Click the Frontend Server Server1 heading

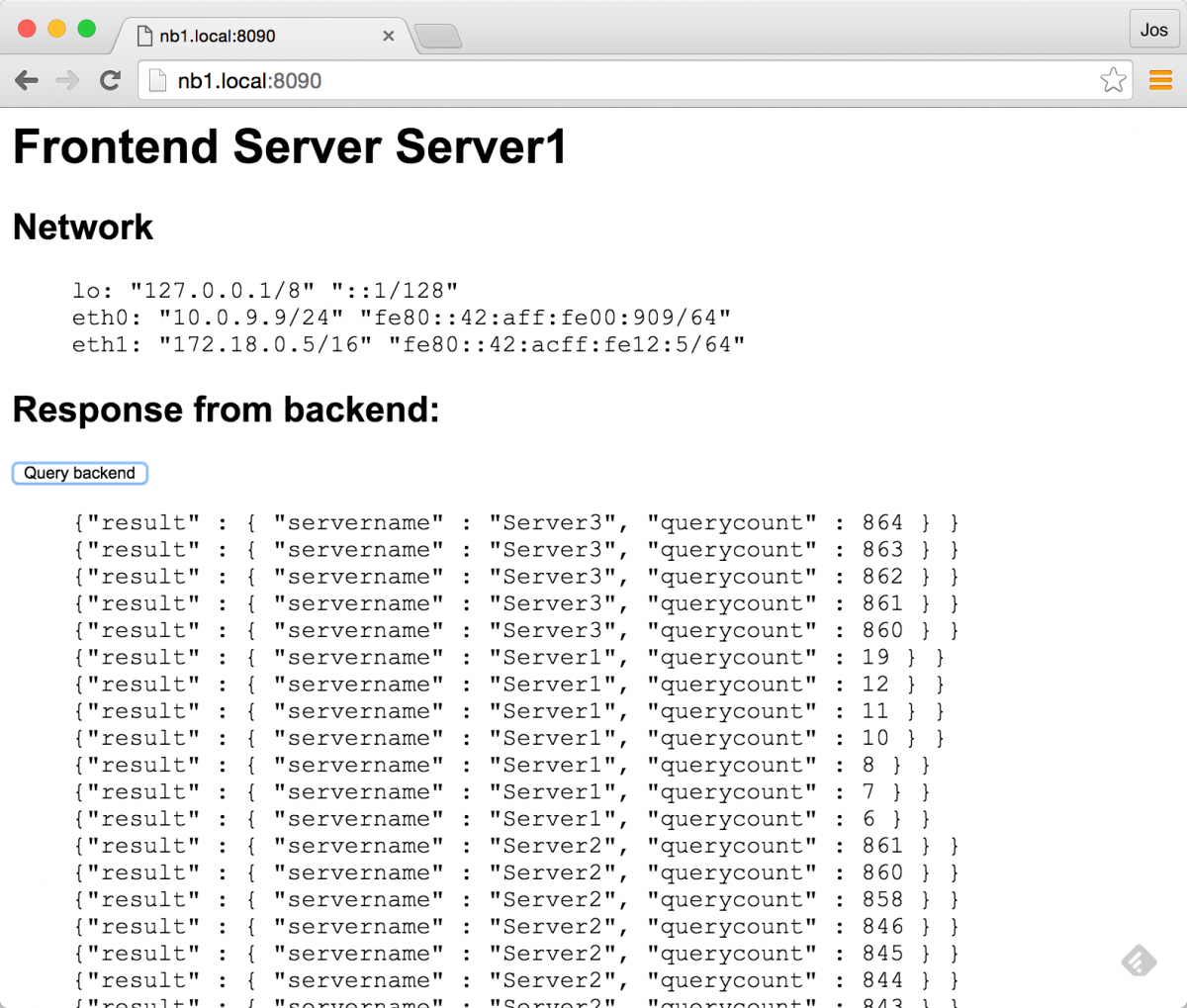[x=290, y=147]
